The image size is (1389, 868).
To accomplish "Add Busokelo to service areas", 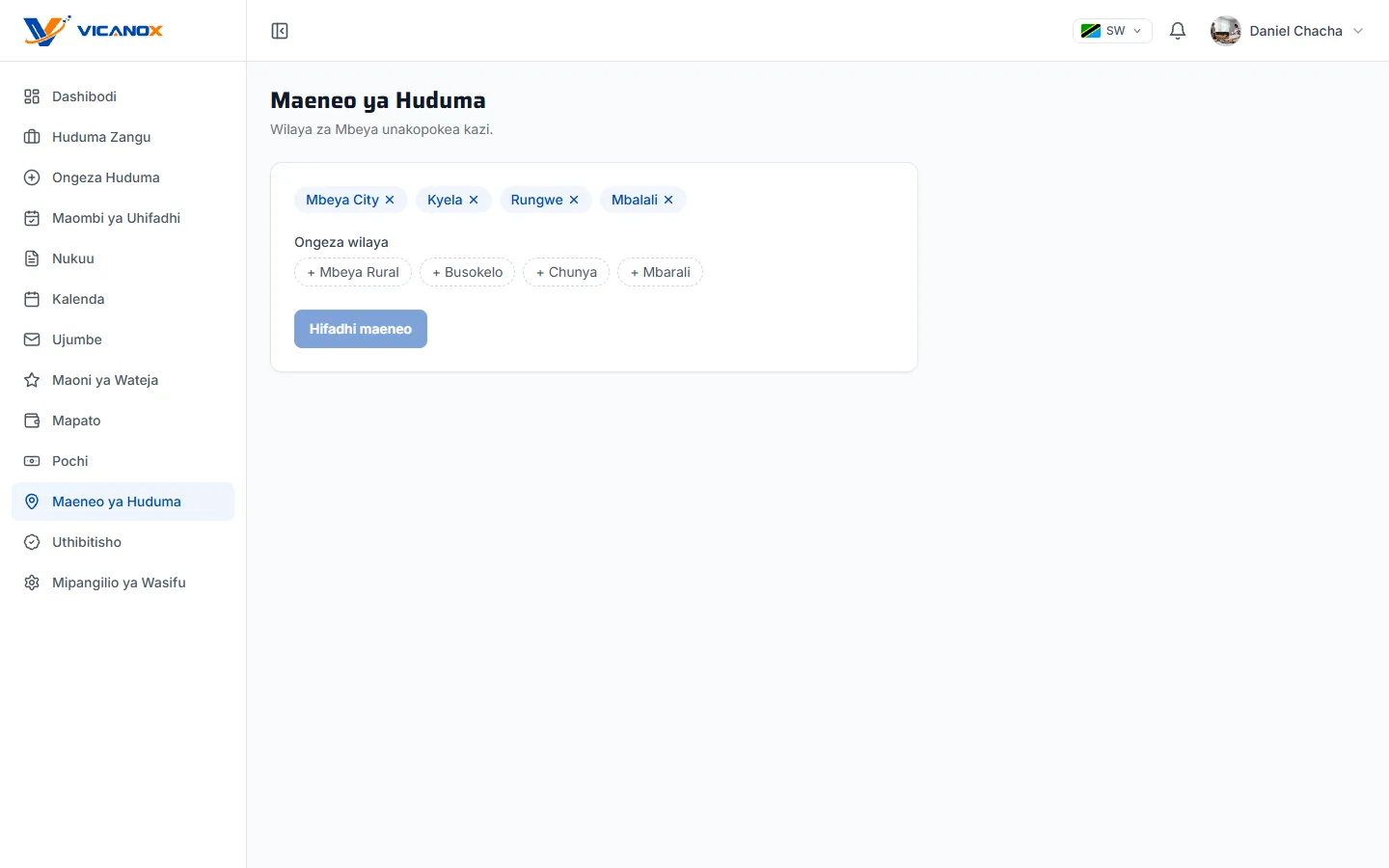I will point(467,272).
